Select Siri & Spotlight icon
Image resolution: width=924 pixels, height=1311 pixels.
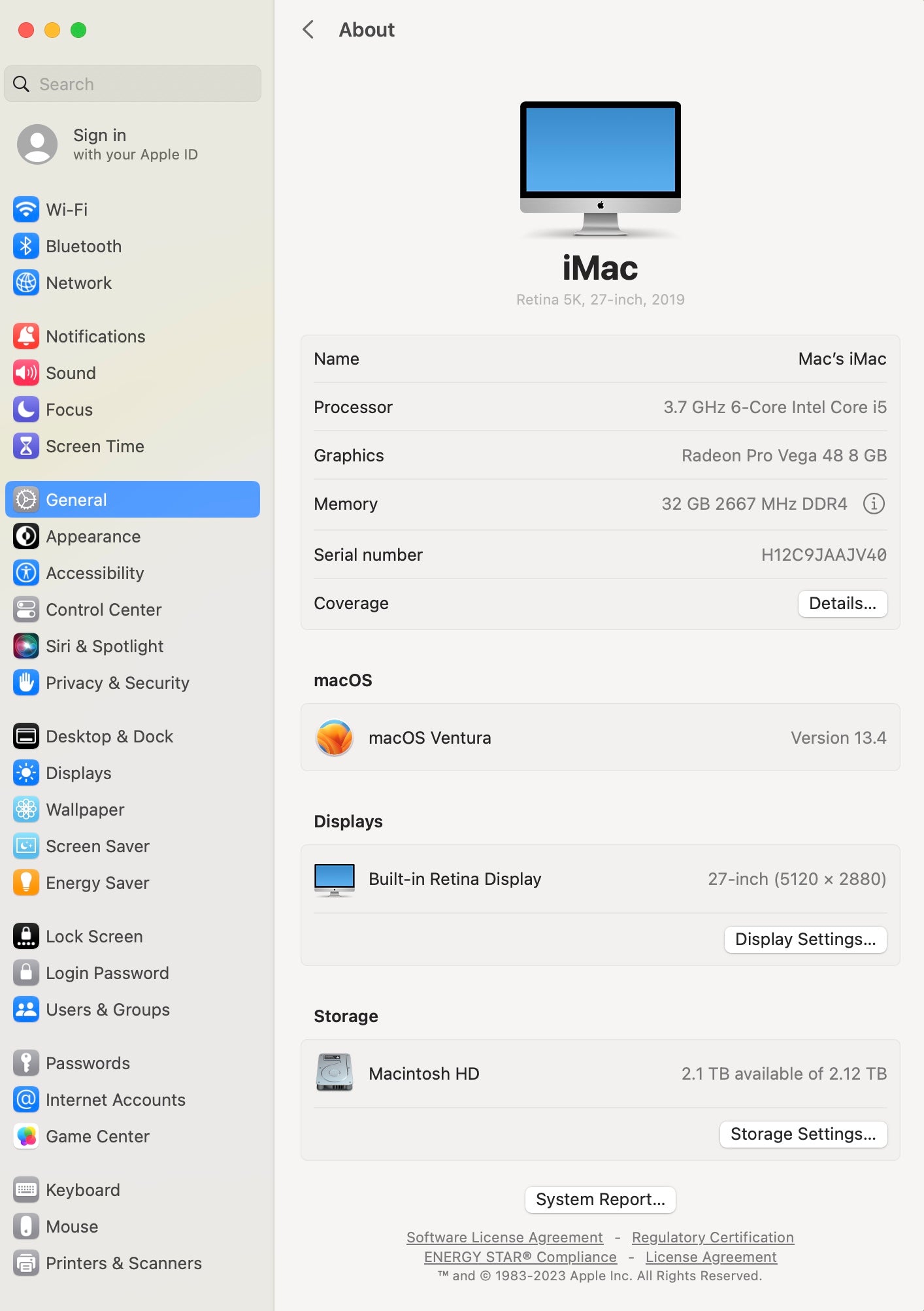pos(26,646)
